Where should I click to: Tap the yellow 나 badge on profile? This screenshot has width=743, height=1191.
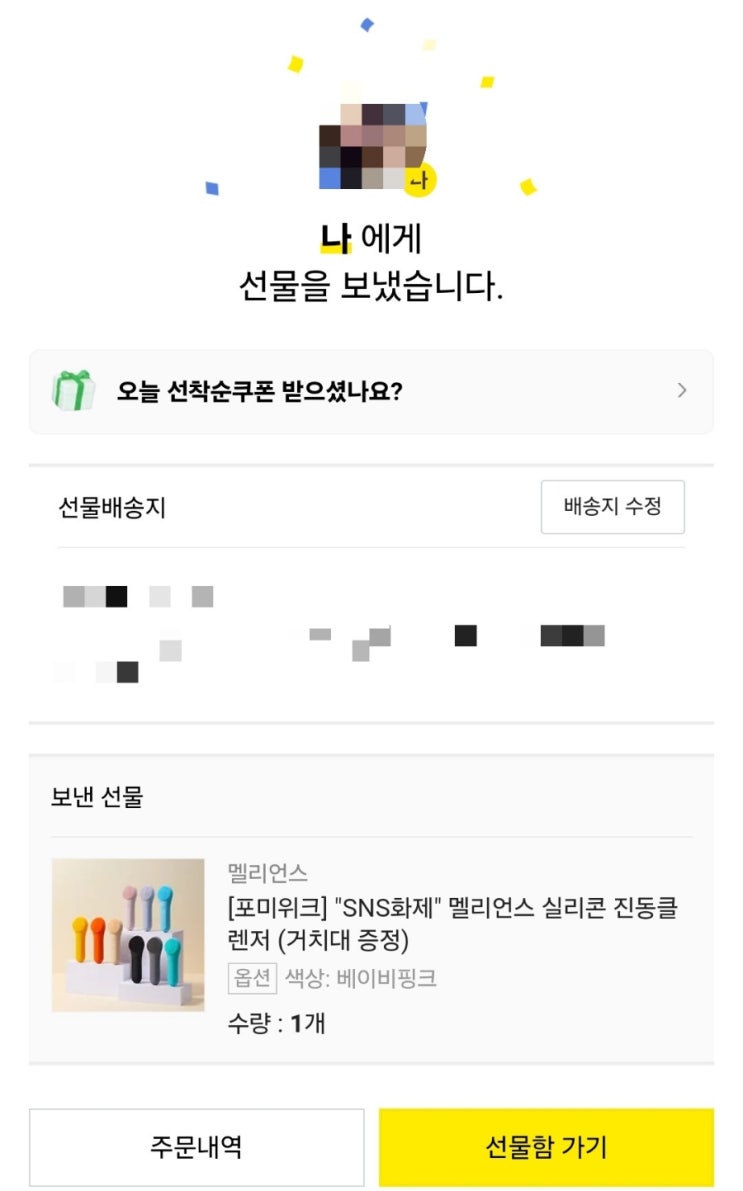click(x=419, y=180)
